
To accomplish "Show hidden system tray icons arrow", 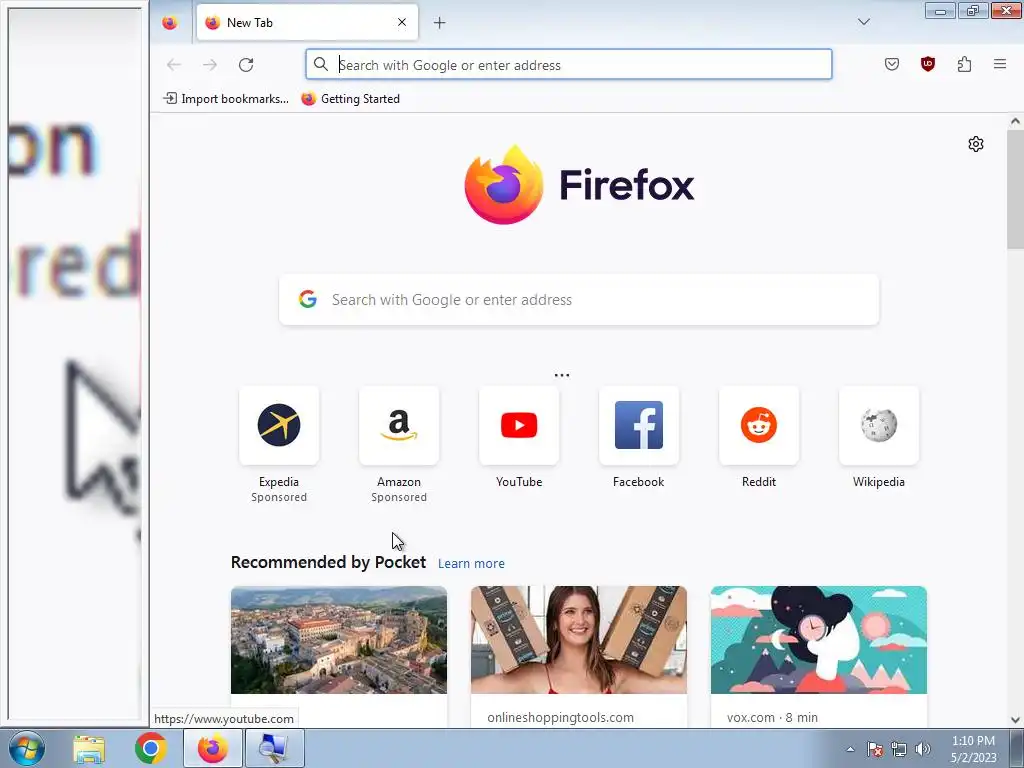I will [850, 749].
